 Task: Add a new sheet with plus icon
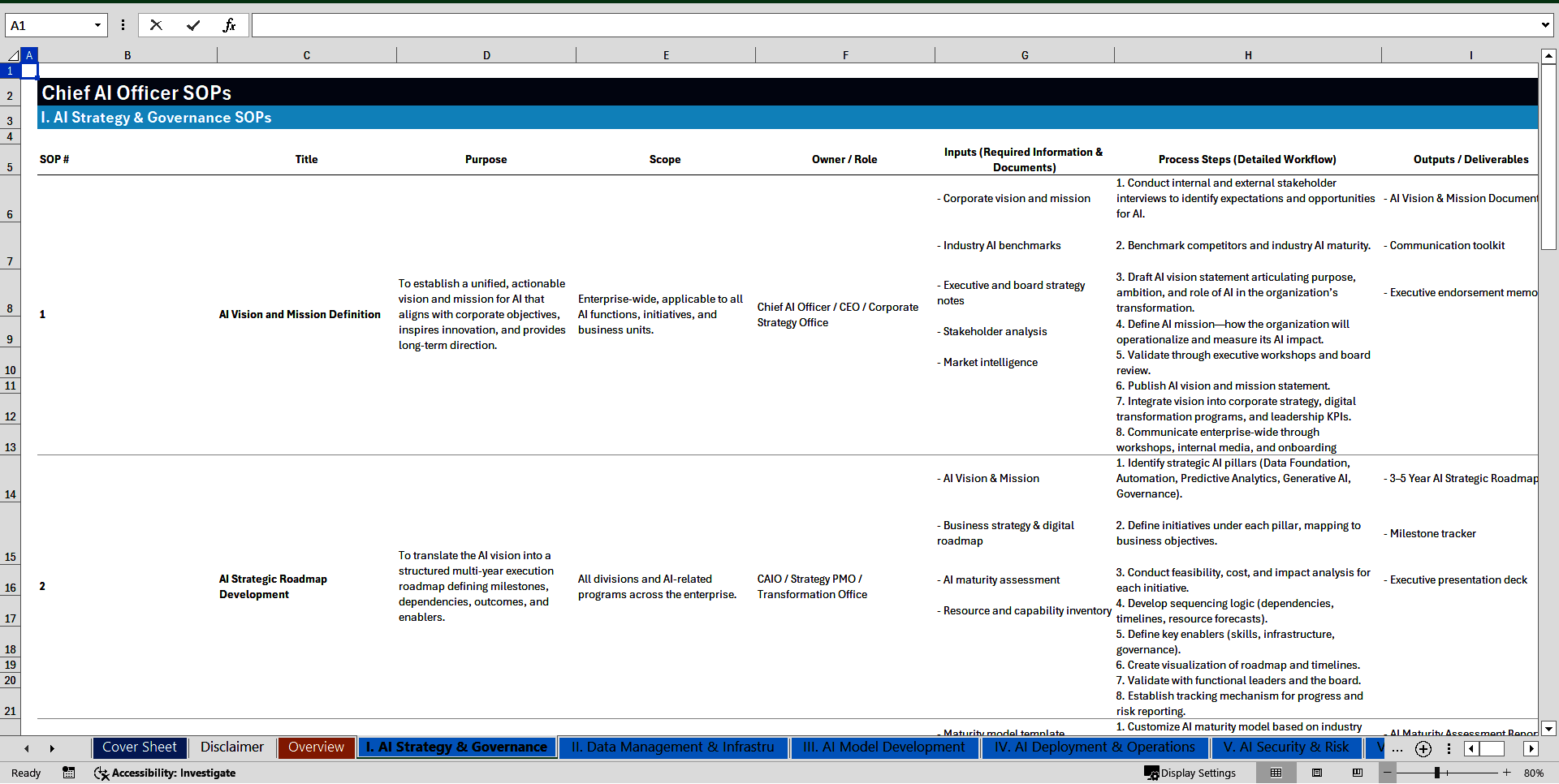[1423, 748]
